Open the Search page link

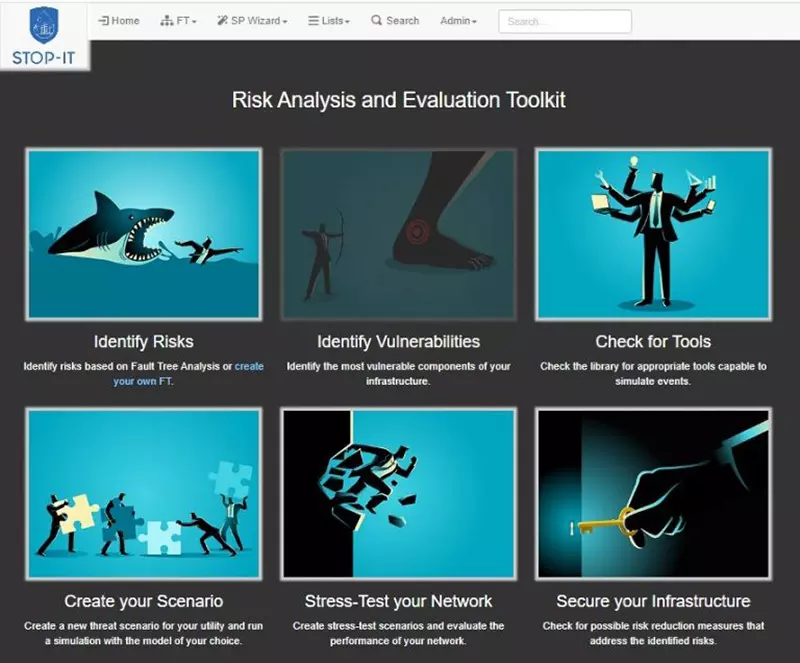(395, 20)
